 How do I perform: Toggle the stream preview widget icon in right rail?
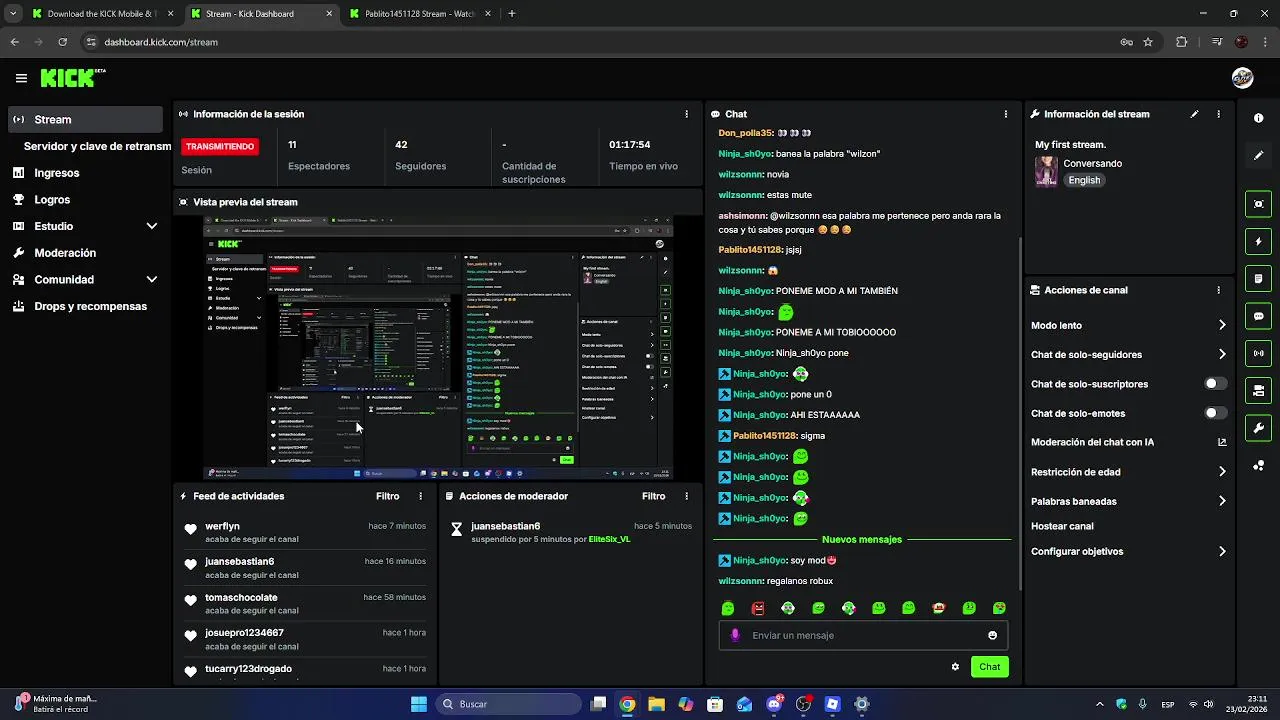pos(1259,204)
